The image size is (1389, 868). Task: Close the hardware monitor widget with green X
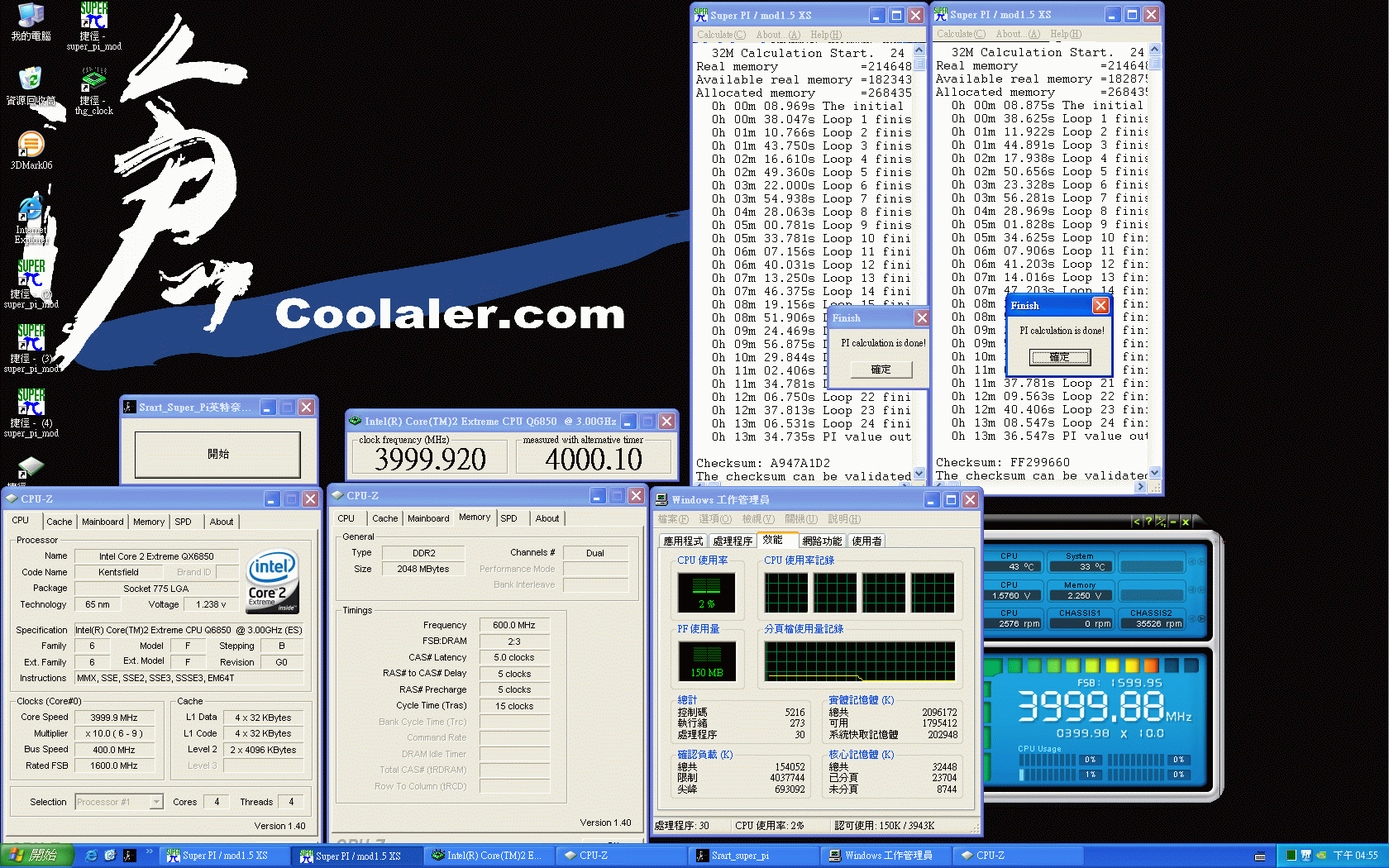1185,522
